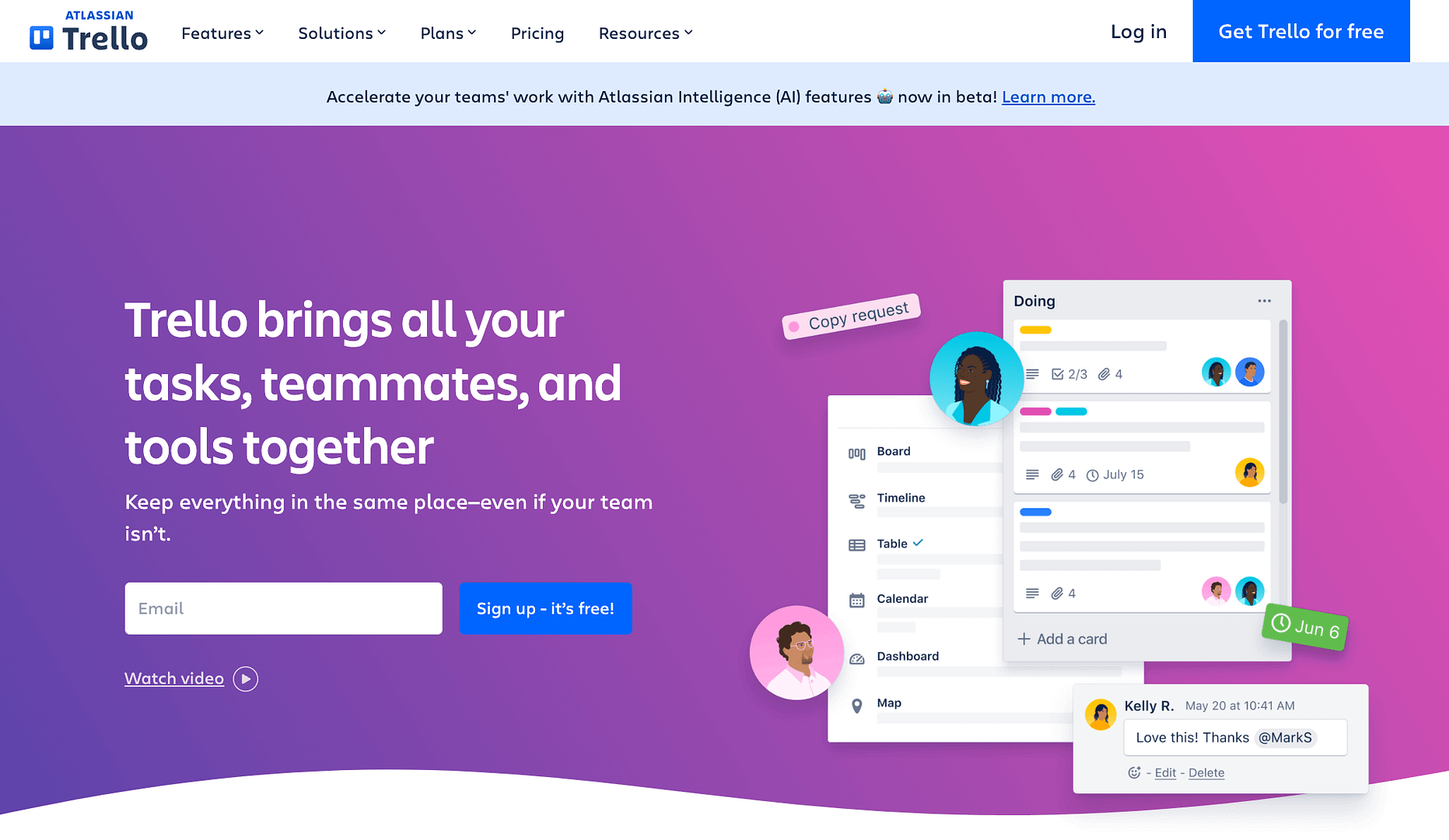Click the Table view icon
1449x840 pixels.
point(856,545)
